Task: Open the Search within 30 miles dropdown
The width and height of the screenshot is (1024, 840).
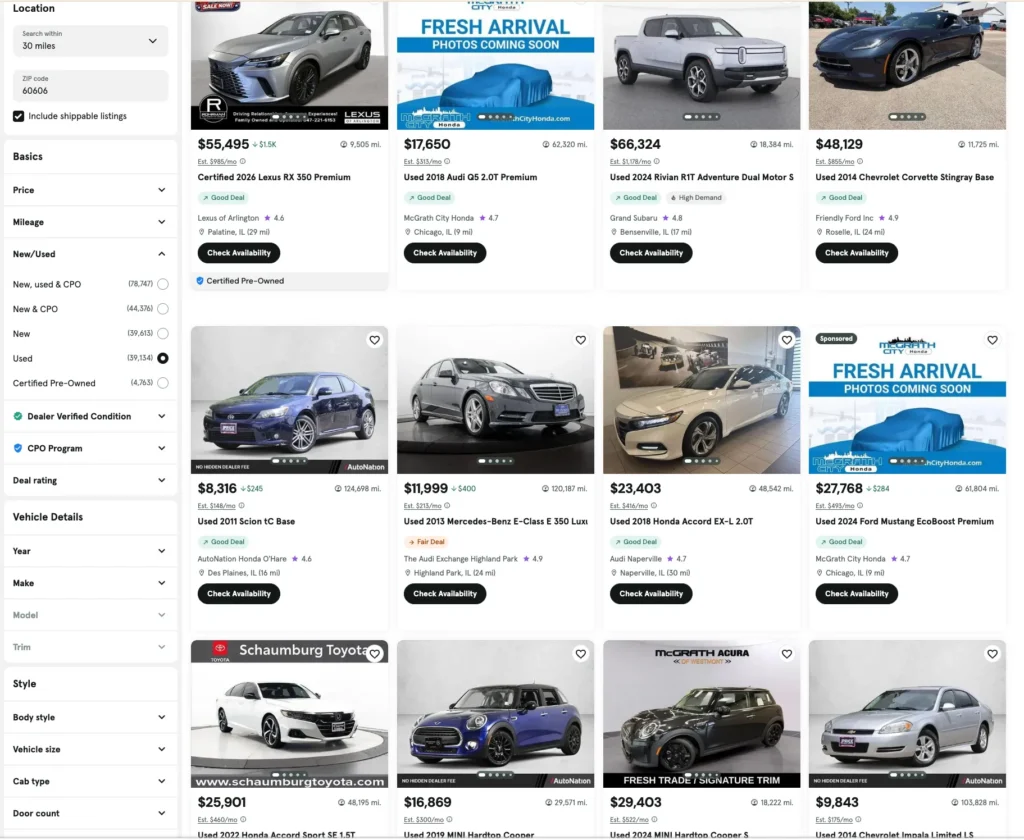Action: pyautogui.click(x=90, y=40)
